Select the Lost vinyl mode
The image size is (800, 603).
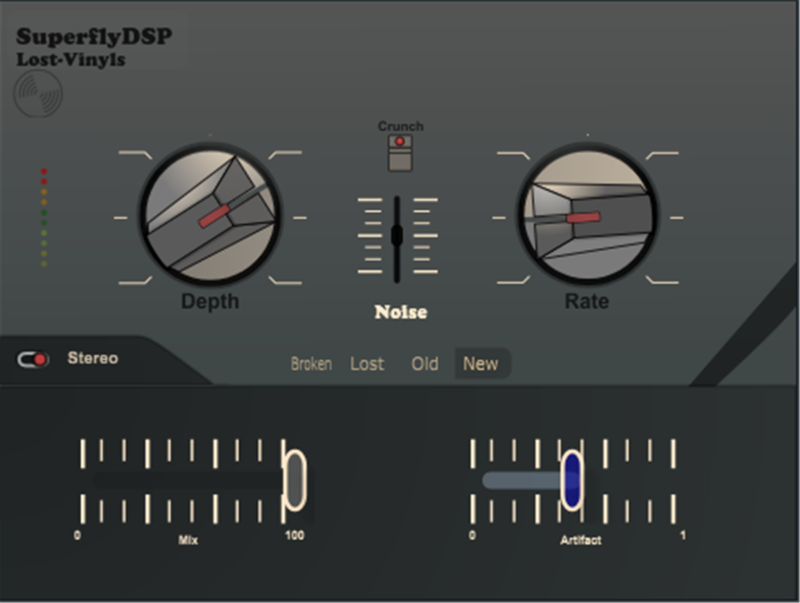(x=367, y=364)
